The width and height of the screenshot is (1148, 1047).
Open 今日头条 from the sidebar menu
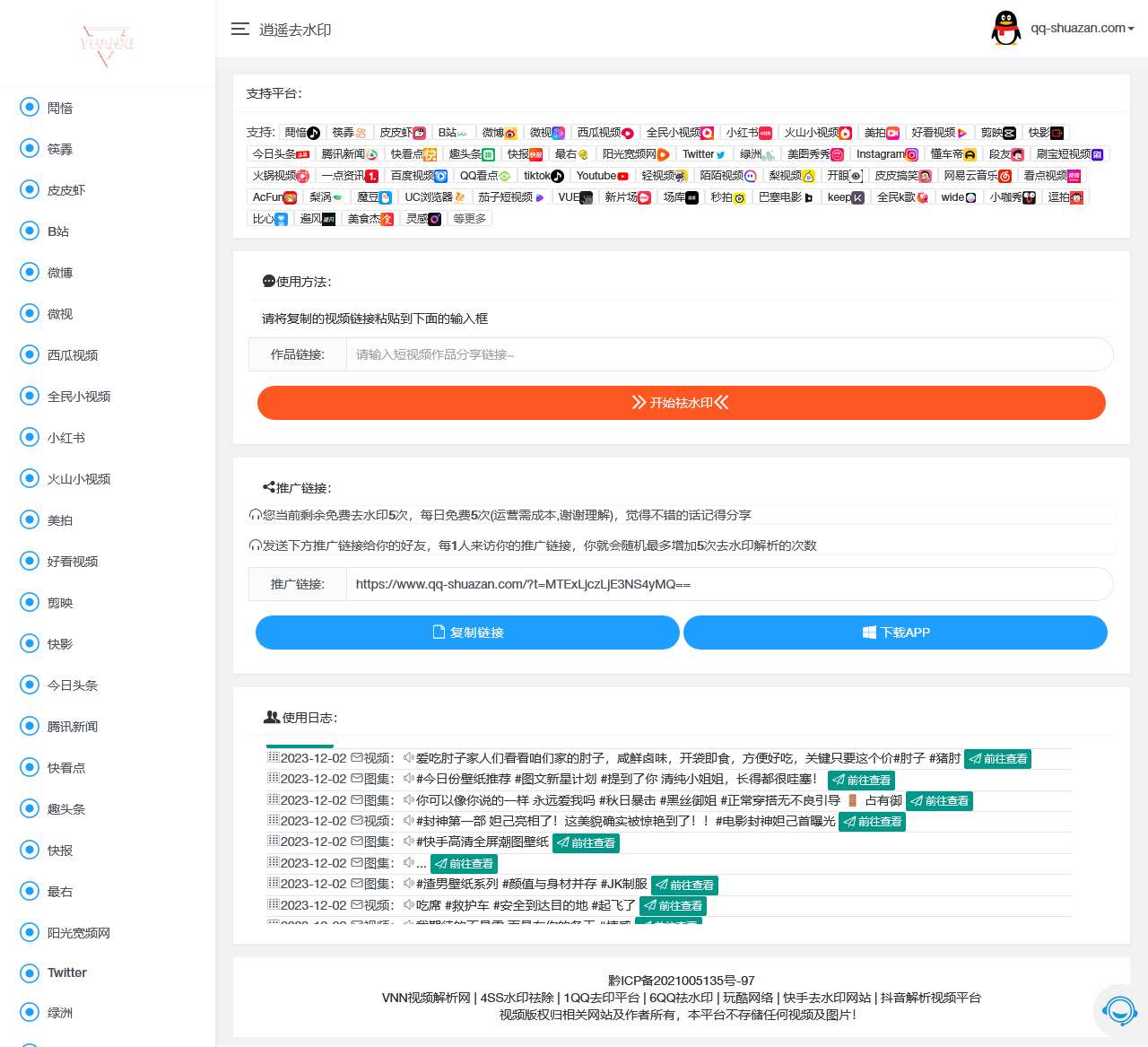click(73, 685)
